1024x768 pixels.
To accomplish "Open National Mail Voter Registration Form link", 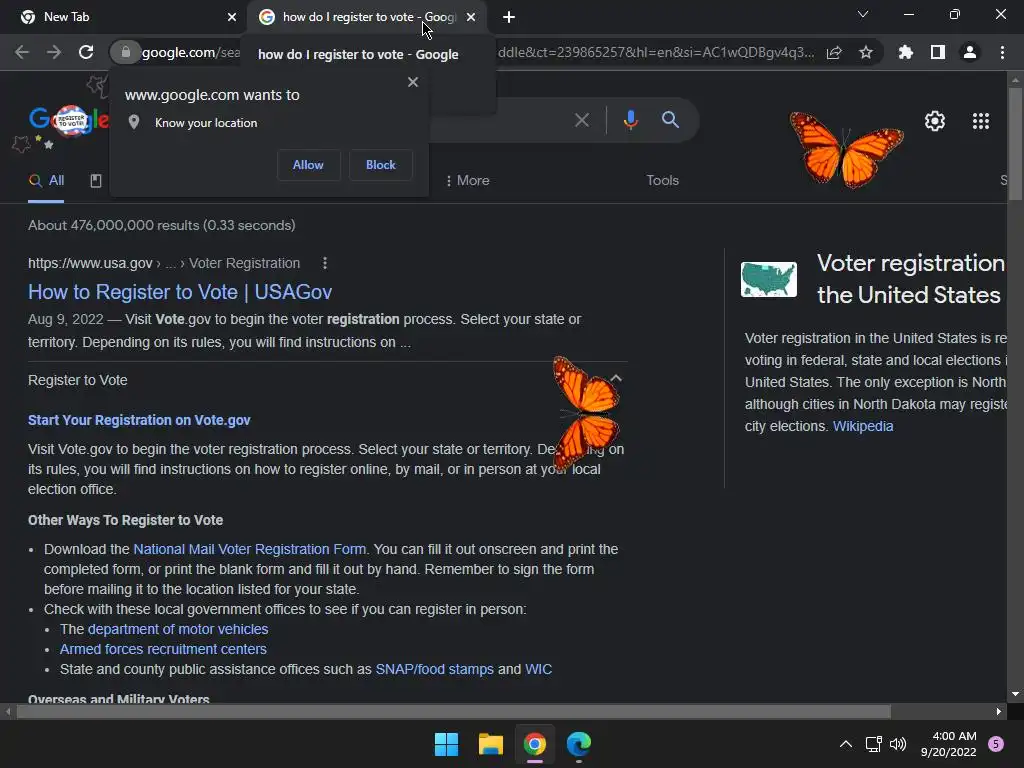I will (x=249, y=549).
